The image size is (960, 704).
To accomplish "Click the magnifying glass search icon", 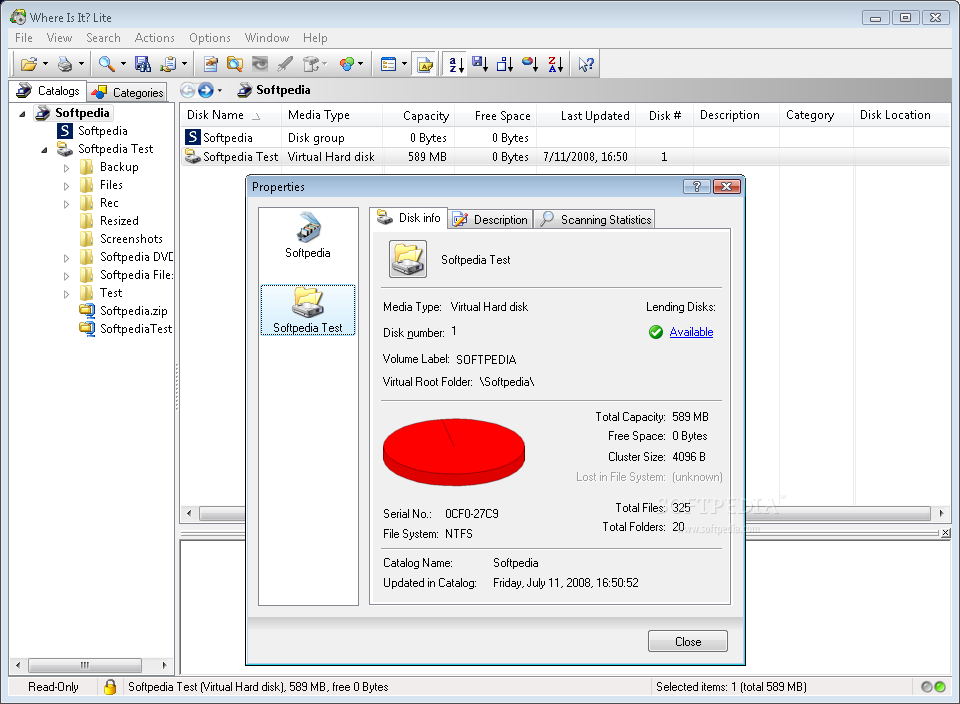I will [x=107, y=64].
